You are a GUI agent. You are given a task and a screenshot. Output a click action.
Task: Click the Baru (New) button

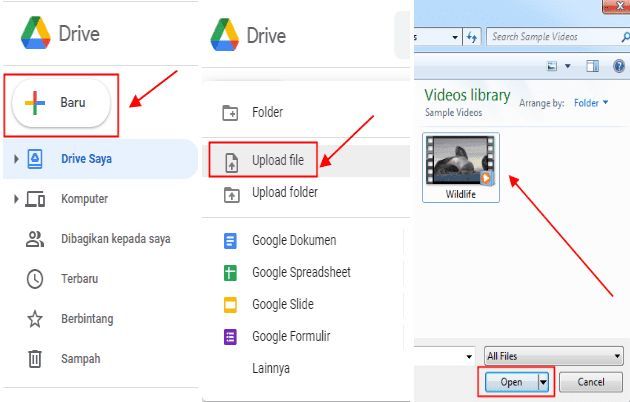click(x=61, y=103)
